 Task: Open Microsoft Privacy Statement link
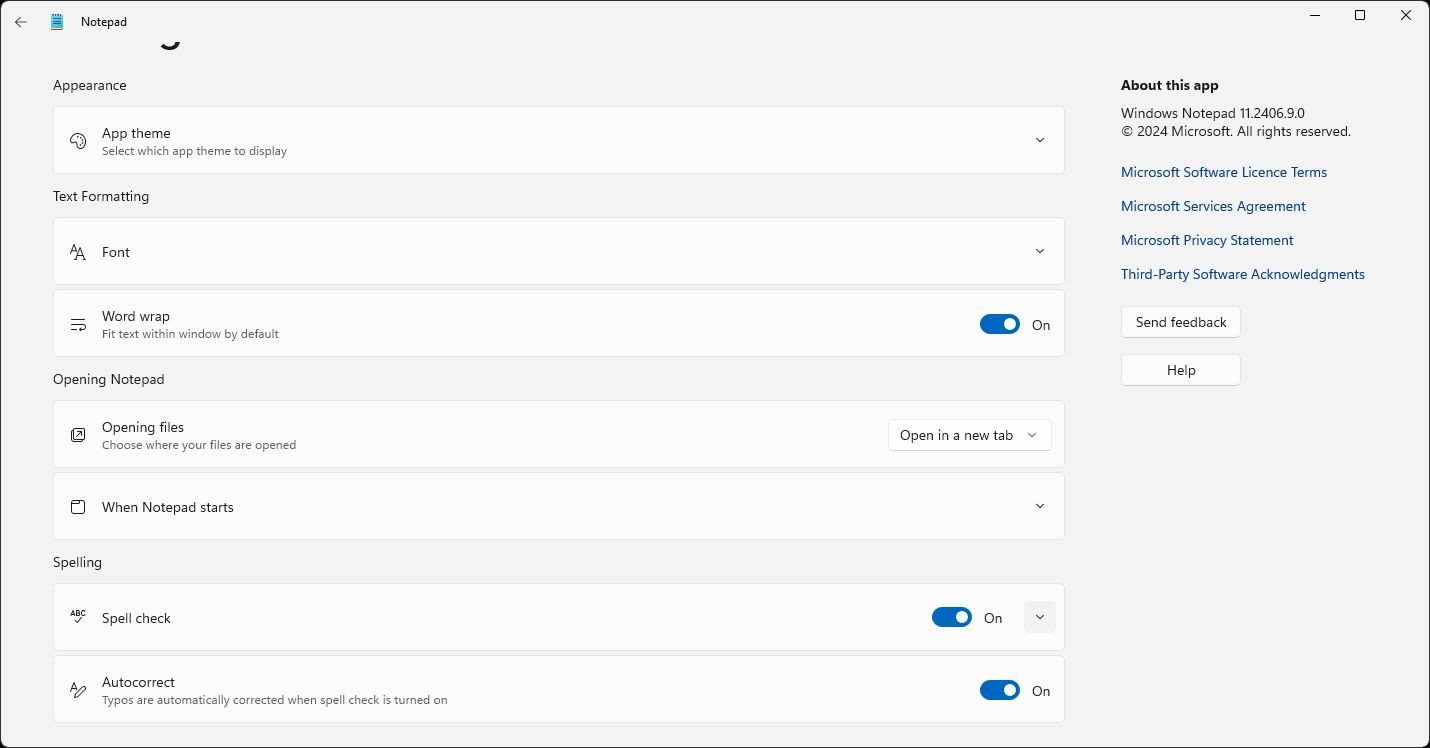click(x=1207, y=240)
